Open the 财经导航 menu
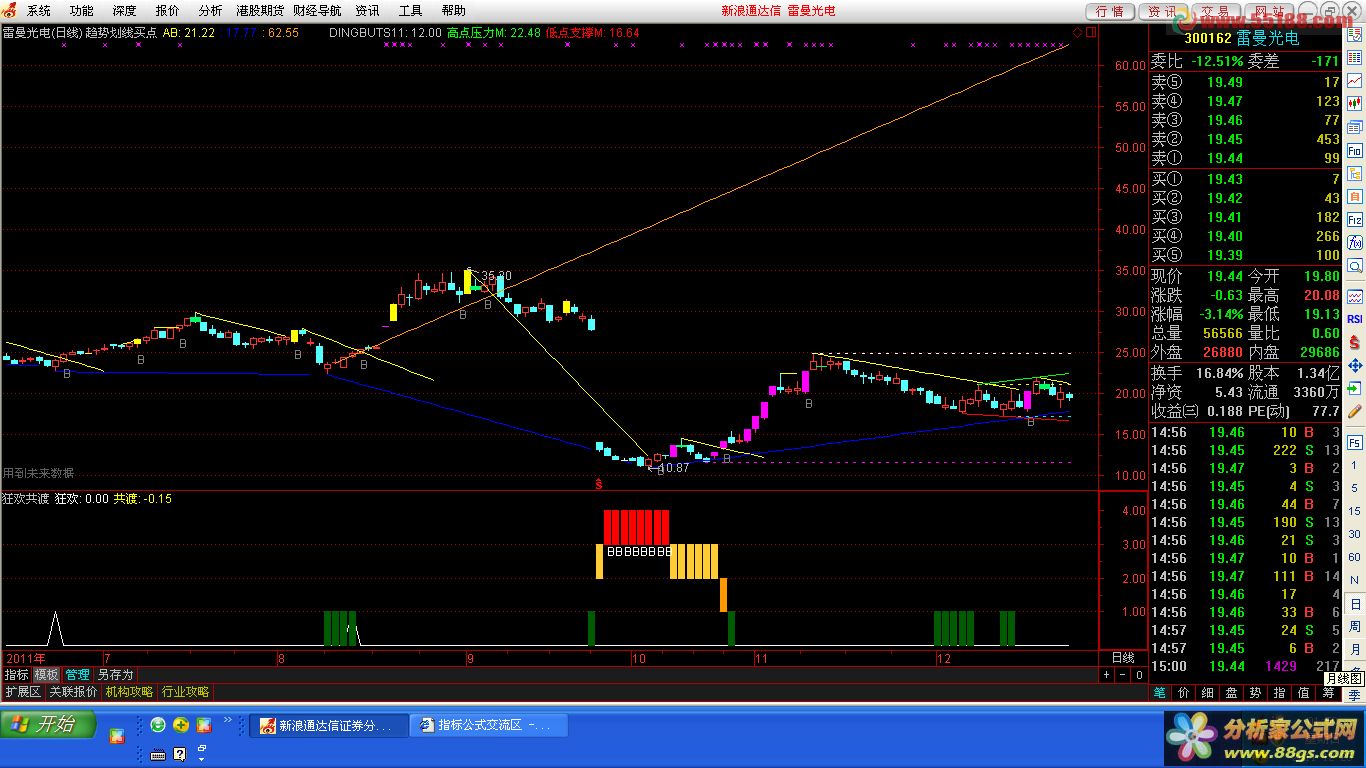 [317, 11]
